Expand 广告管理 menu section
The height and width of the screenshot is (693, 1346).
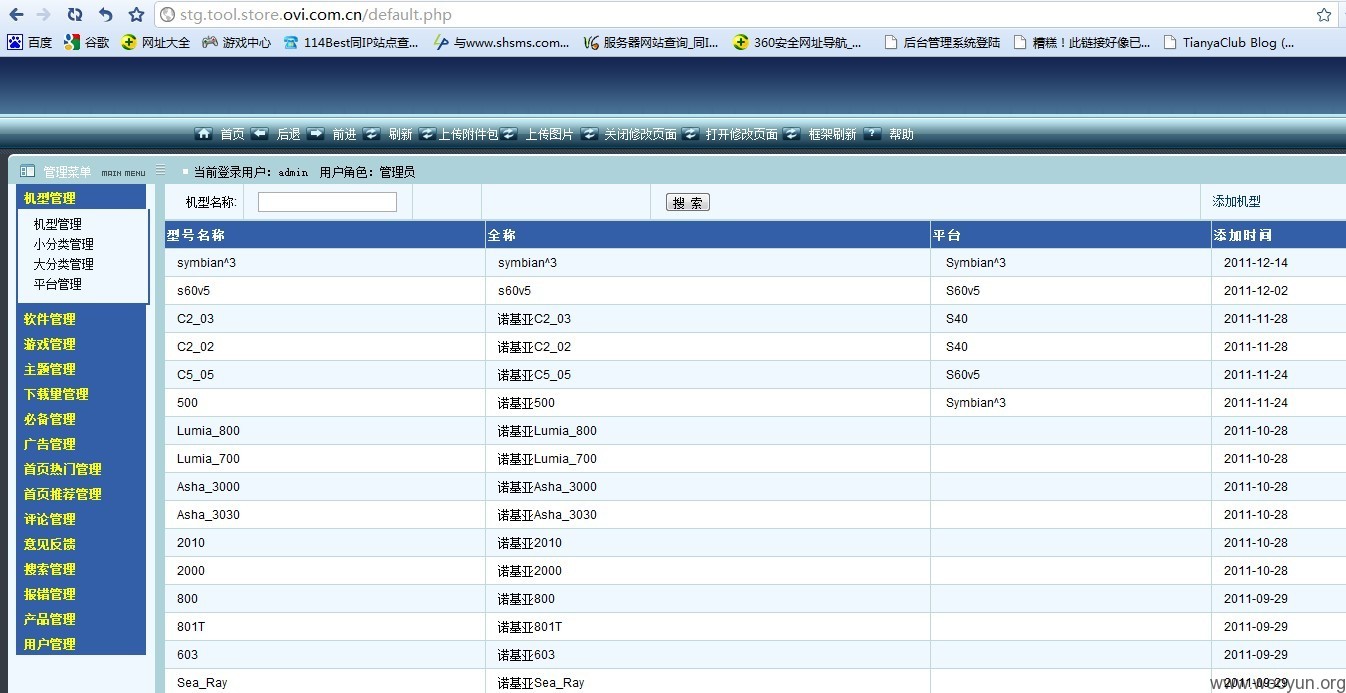[82, 444]
